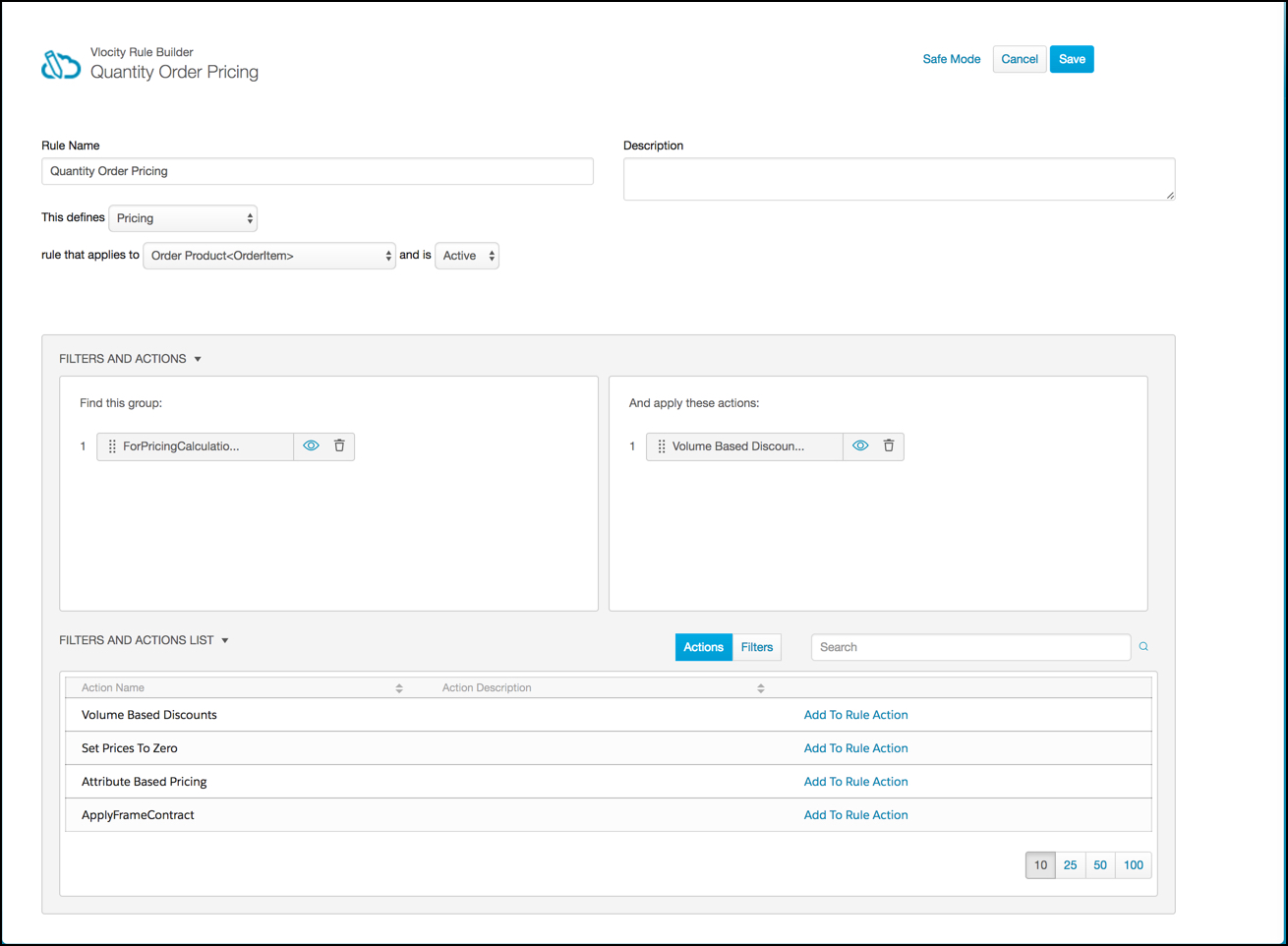Screen dimensions: 1288x946
Task: Preview Volume Based Discoun action with eye icon
Action: click(x=860, y=445)
